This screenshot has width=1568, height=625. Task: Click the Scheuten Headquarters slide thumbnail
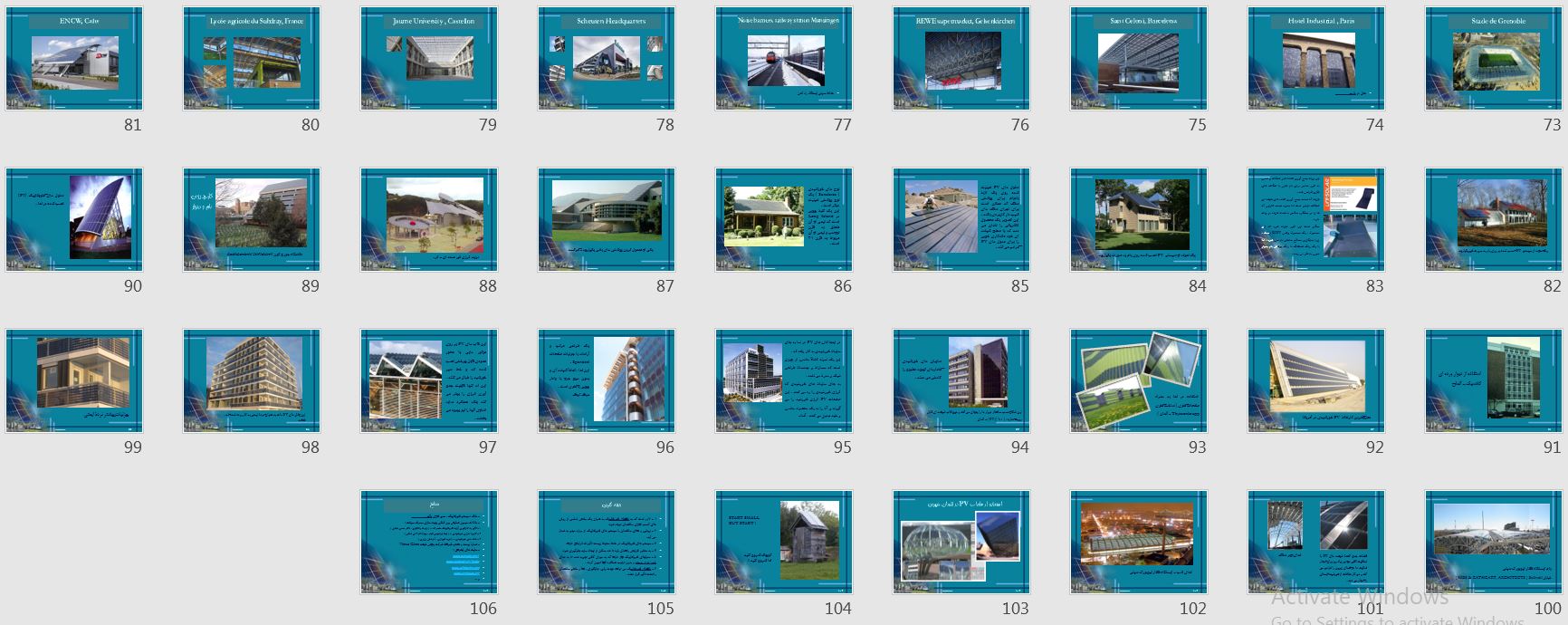(607, 59)
